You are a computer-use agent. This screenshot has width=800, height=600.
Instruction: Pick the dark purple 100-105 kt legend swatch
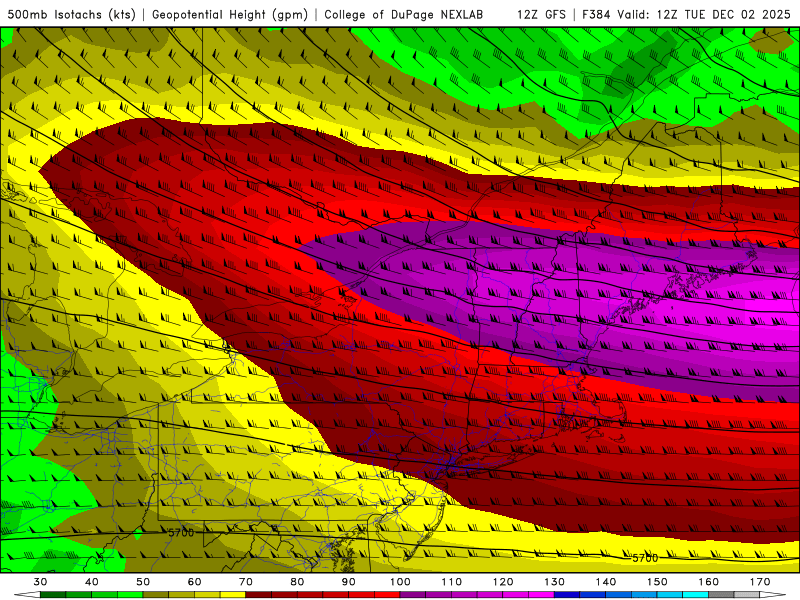click(x=413, y=595)
